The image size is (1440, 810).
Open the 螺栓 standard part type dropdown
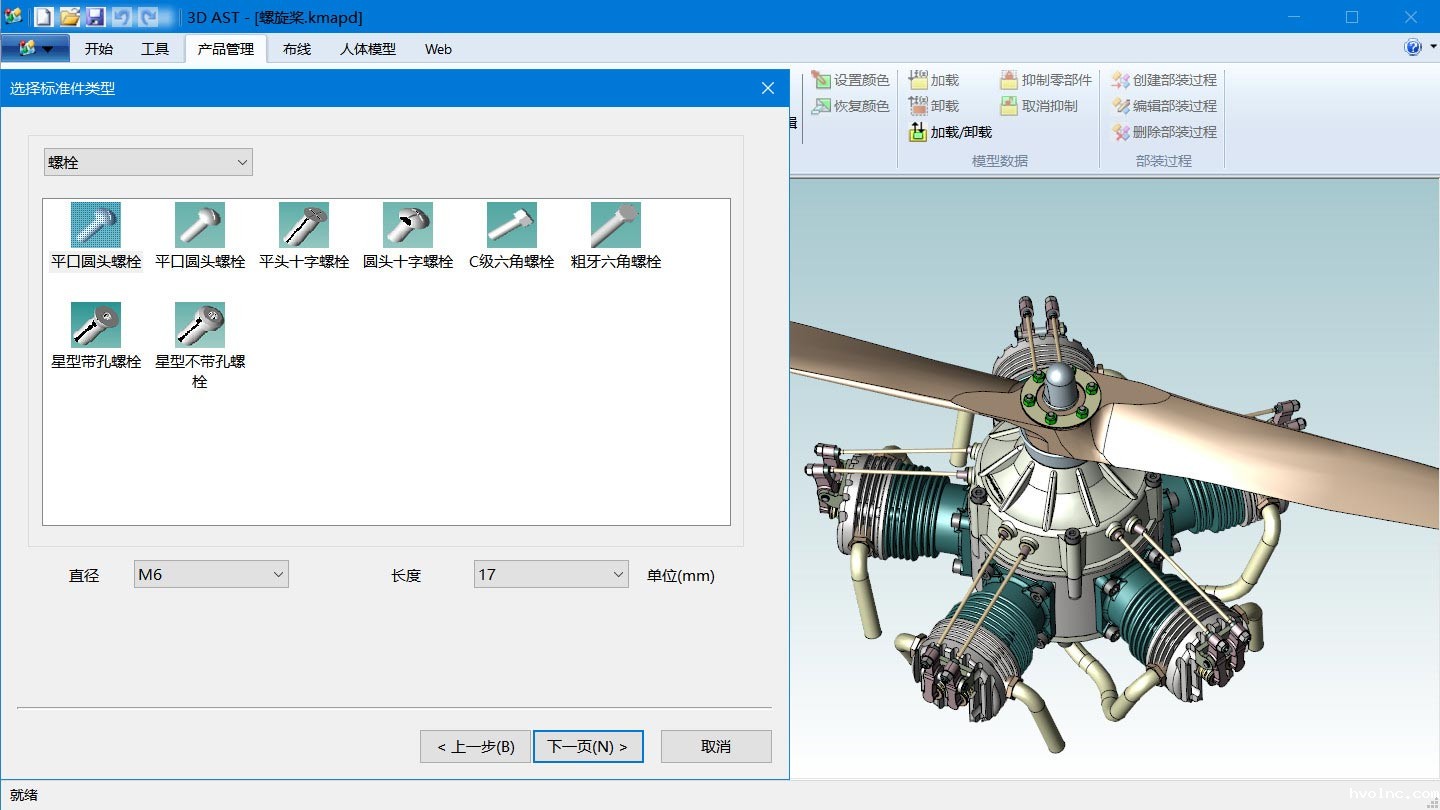pyautogui.click(x=148, y=162)
